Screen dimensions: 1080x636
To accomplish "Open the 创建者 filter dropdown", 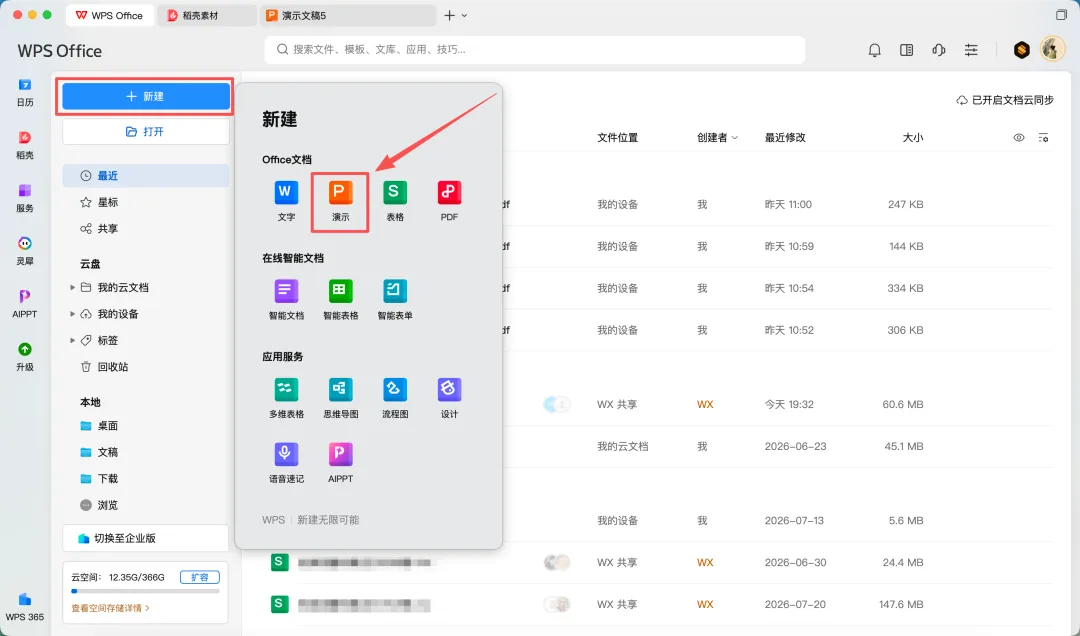I will [x=717, y=138].
